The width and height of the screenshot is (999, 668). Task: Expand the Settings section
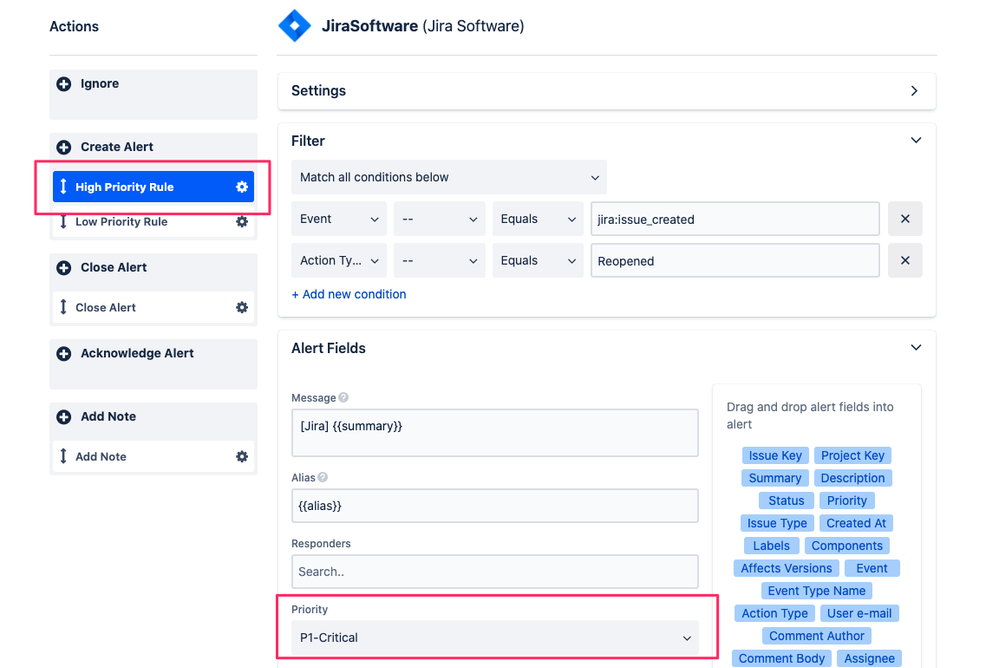coord(914,91)
